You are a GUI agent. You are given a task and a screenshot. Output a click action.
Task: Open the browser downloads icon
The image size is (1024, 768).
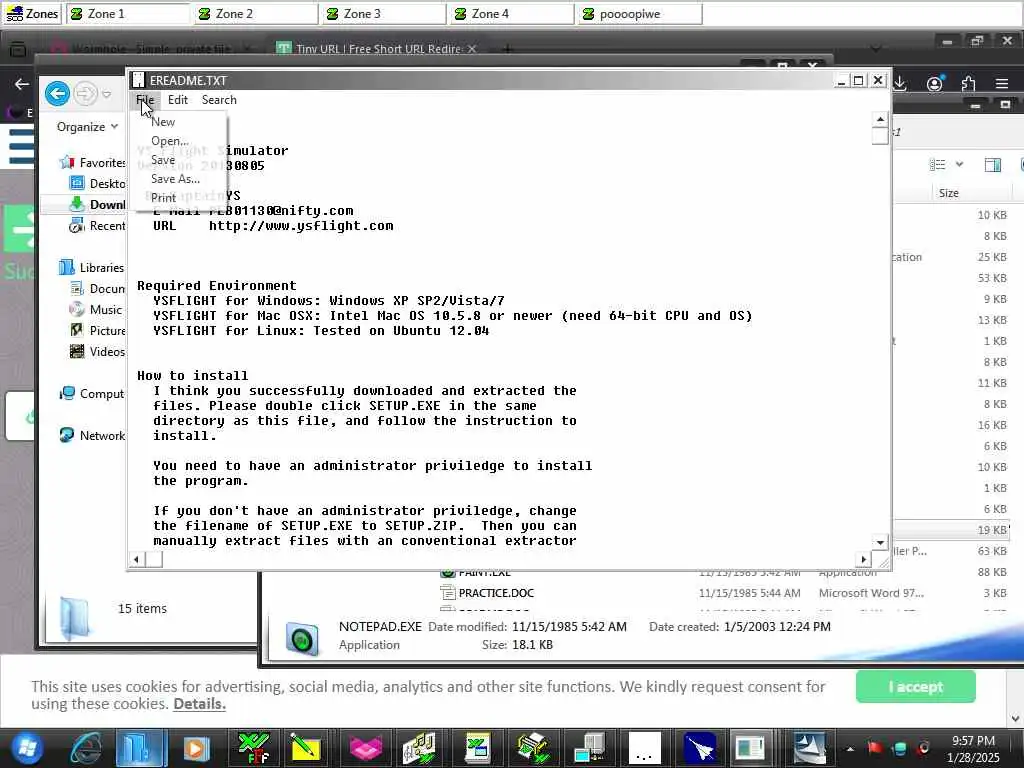900,83
